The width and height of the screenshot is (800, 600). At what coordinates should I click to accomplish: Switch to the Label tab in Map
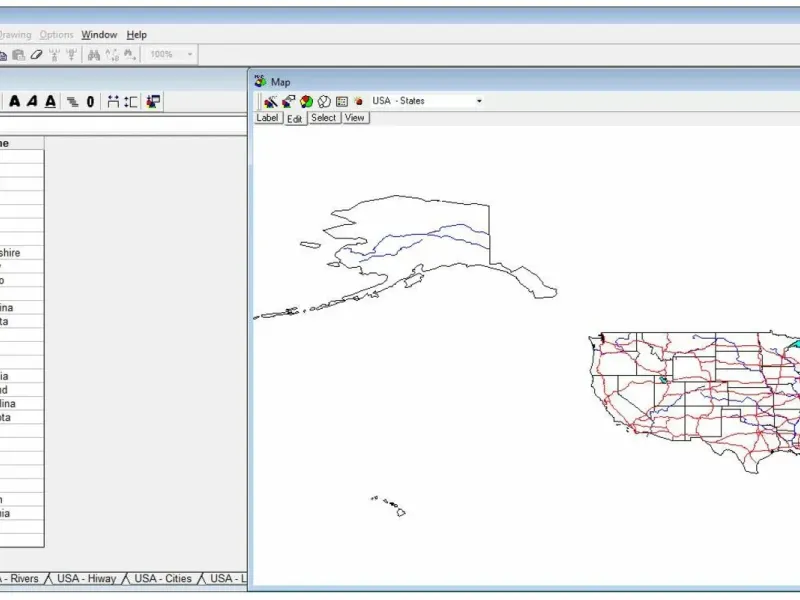(x=267, y=118)
